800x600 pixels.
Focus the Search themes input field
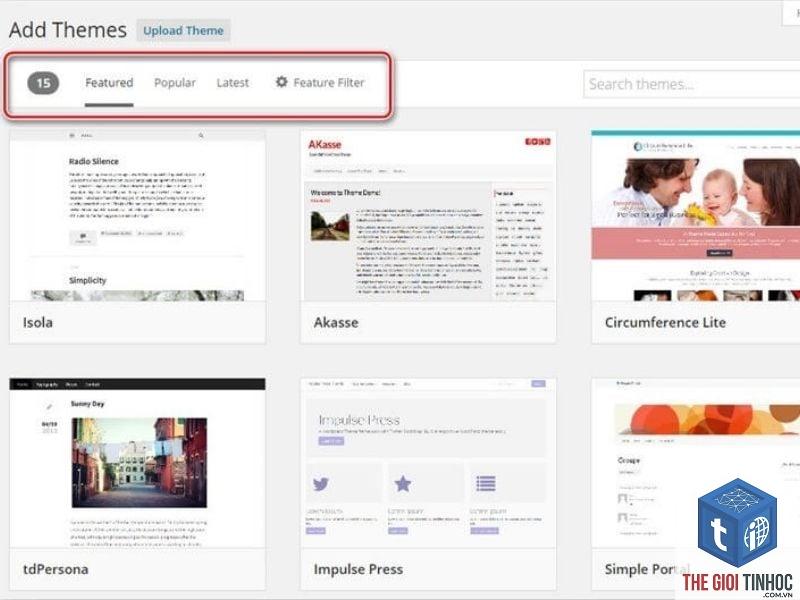click(692, 84)
